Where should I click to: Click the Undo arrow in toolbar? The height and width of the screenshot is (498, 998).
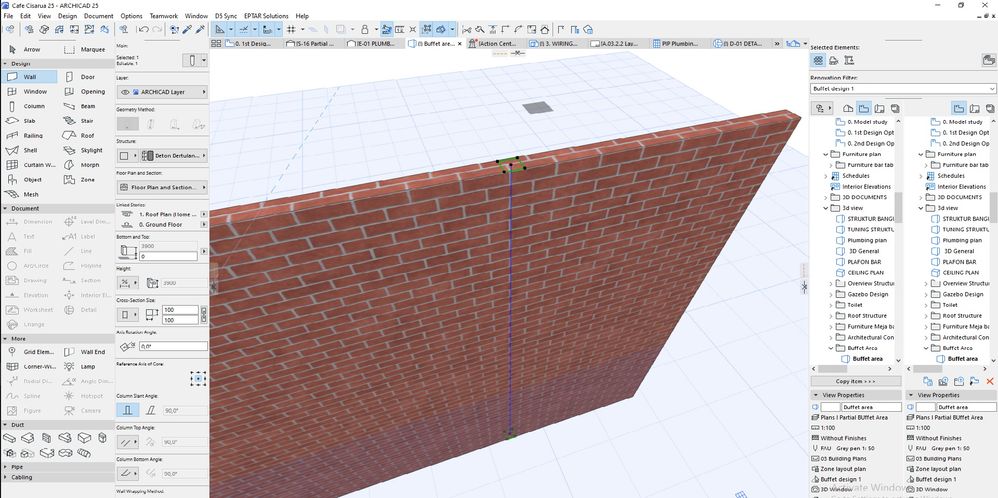pyautogui.click(x=144, y=29)
